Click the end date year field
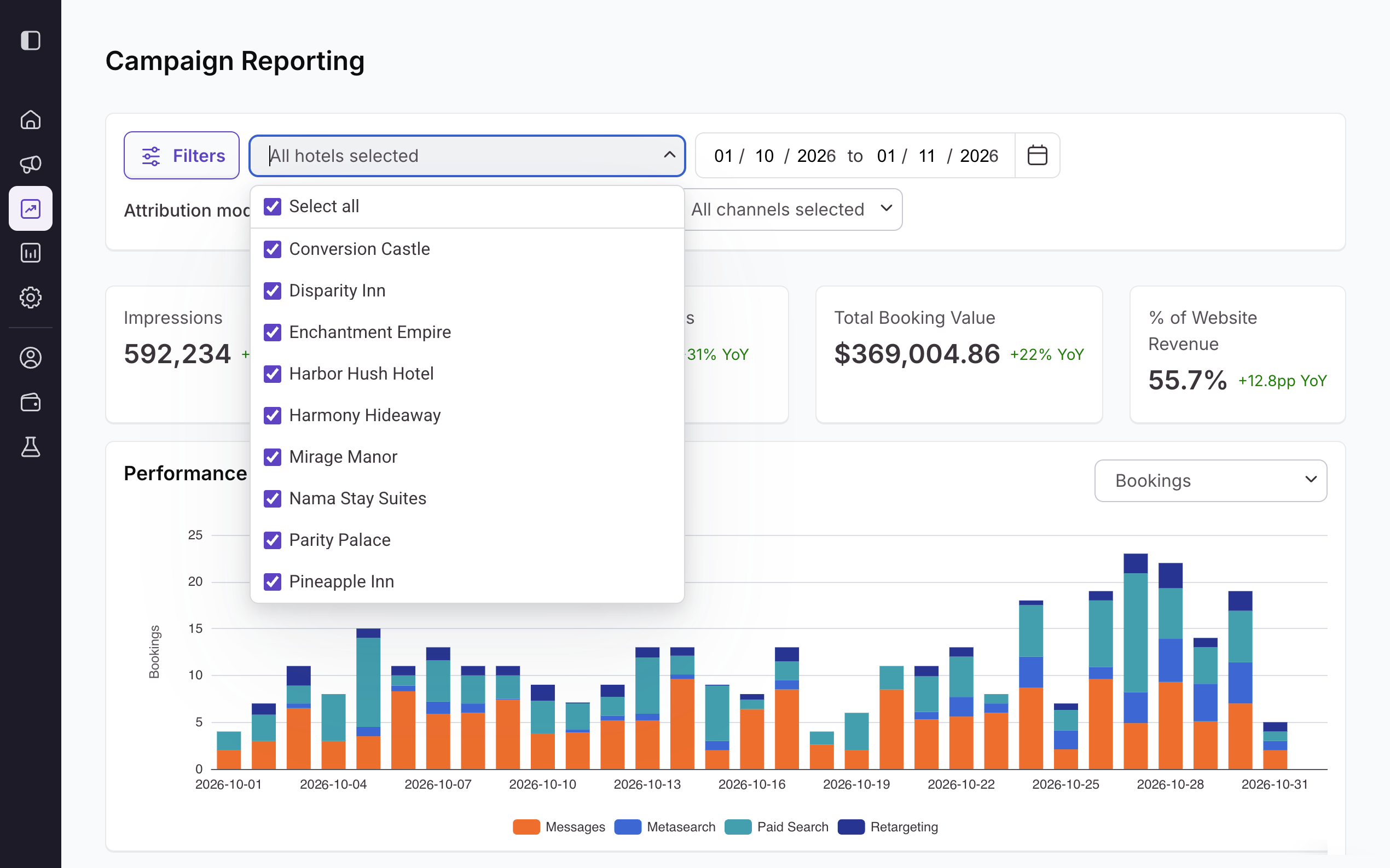The image size is (1390, 868). [x=978, y=155]
